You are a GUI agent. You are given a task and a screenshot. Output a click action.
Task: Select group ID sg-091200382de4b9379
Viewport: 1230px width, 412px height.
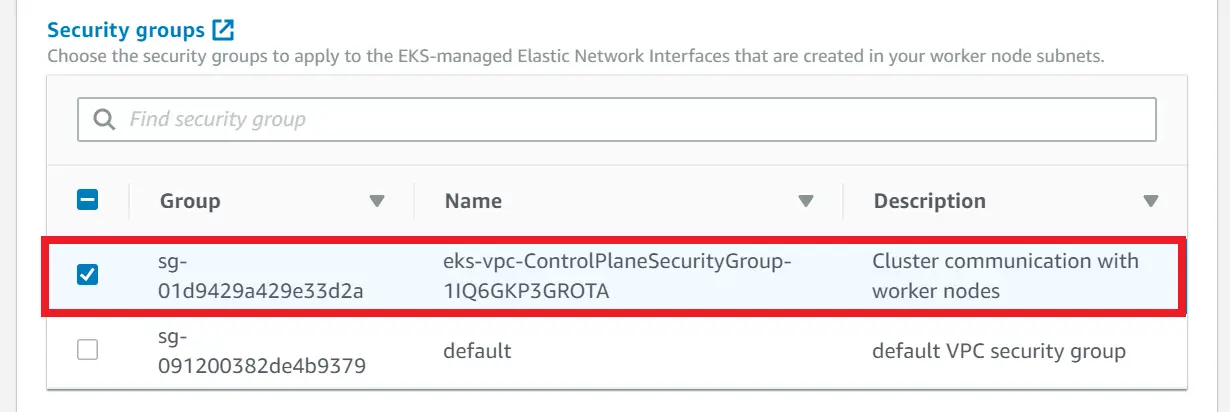(262, 351)
